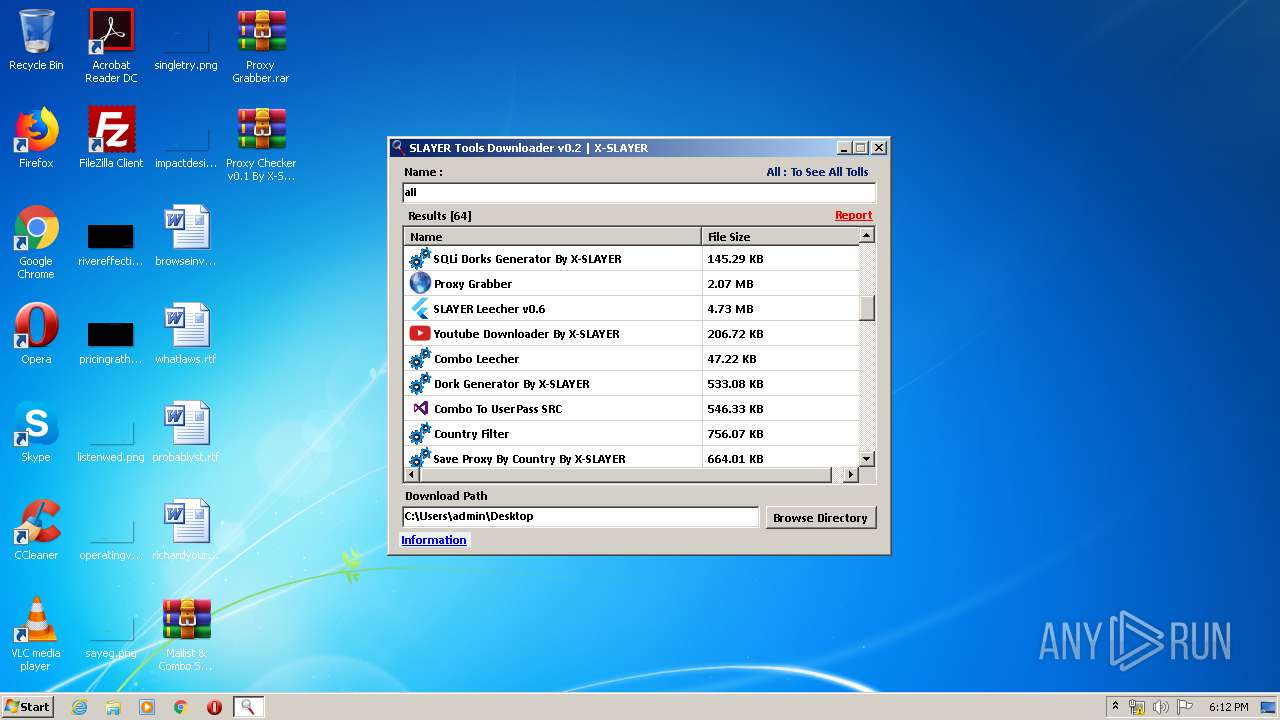Click the SLAYER Tools taskbar button
Viewport: 1280px width, 720px height.
tap(248, 707)
